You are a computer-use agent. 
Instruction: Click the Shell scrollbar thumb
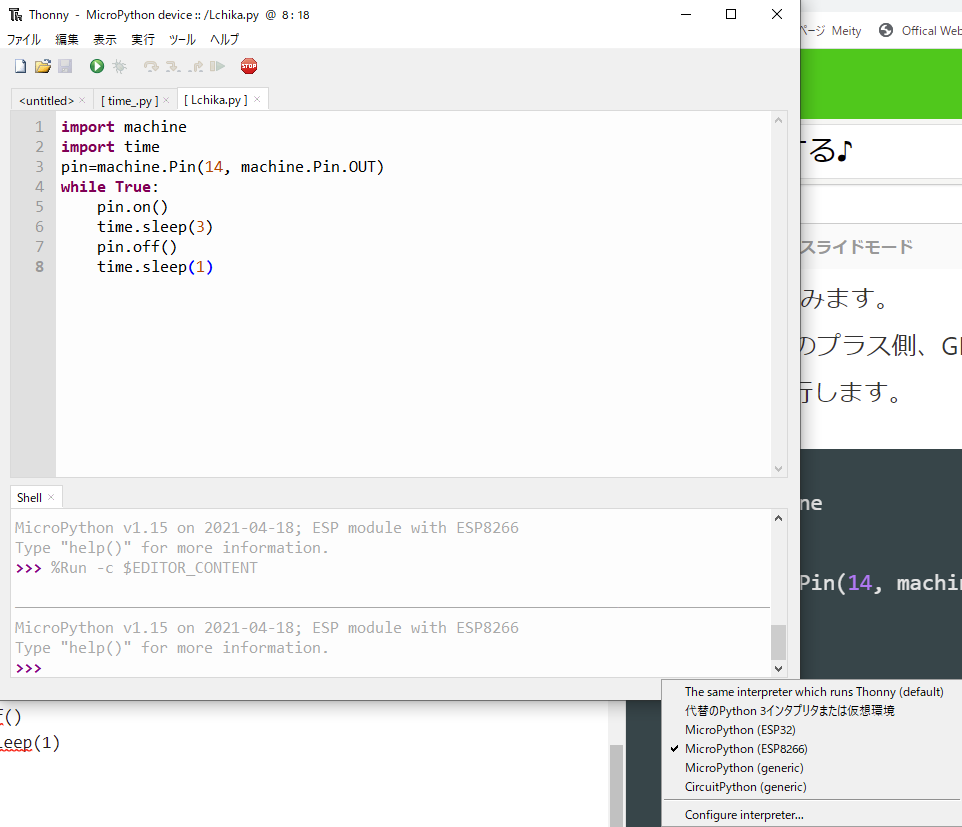coord(779,642)
